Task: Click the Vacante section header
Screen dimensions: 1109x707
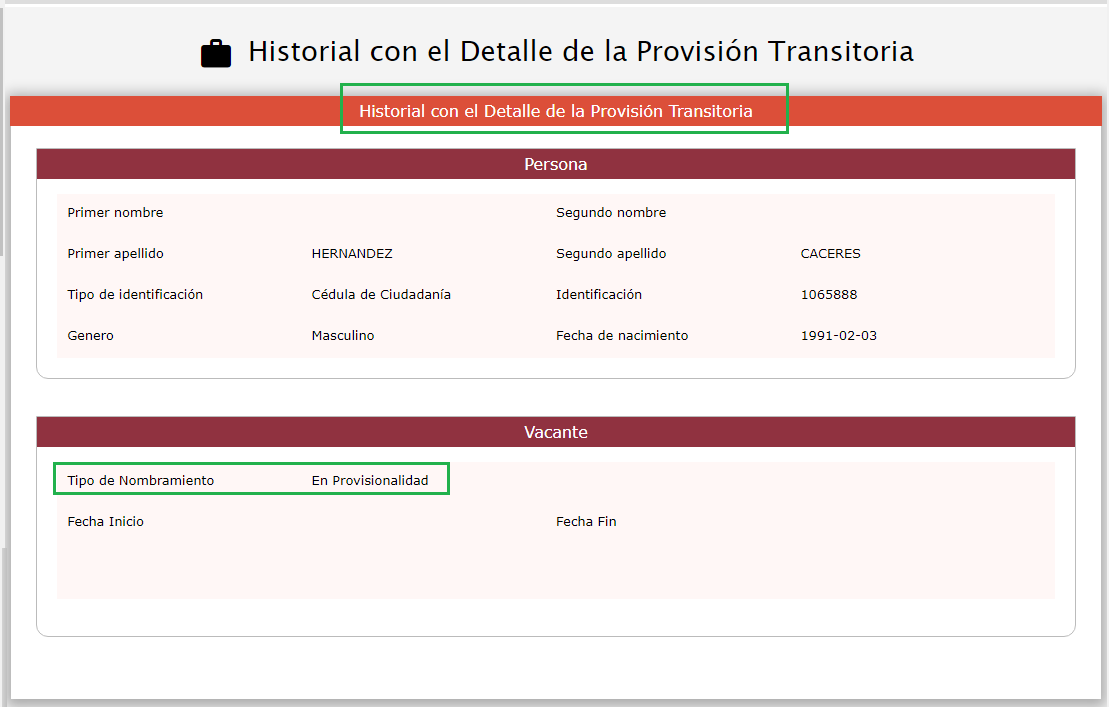Action: point(556,432)
